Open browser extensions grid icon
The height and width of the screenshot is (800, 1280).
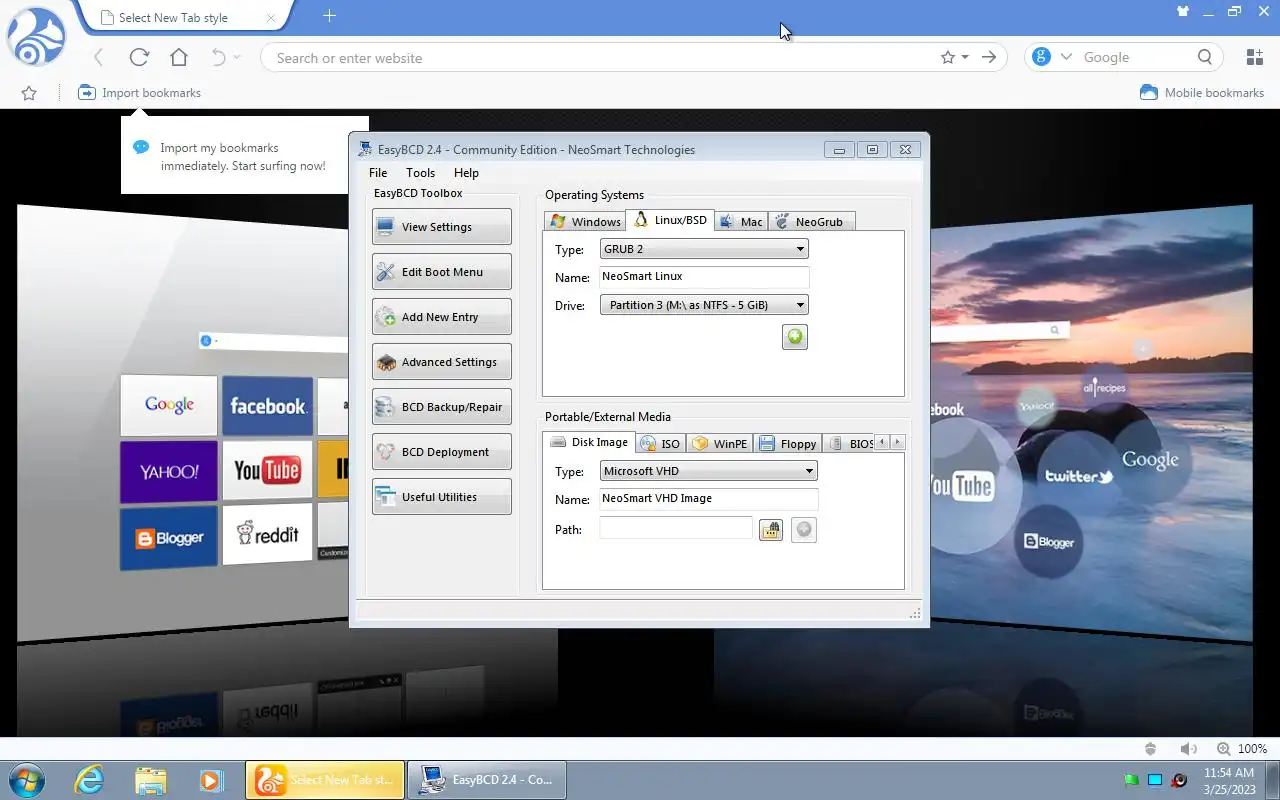[x=1254, y=57]
